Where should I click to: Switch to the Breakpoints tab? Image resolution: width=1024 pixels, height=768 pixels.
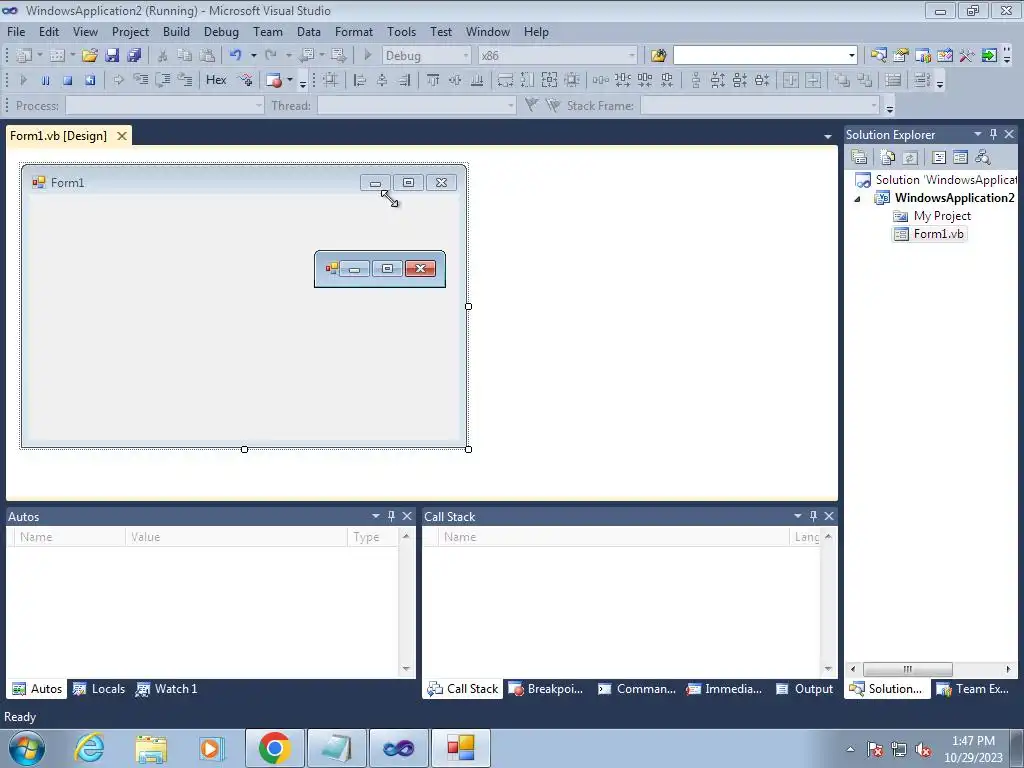tap(546, 689)
